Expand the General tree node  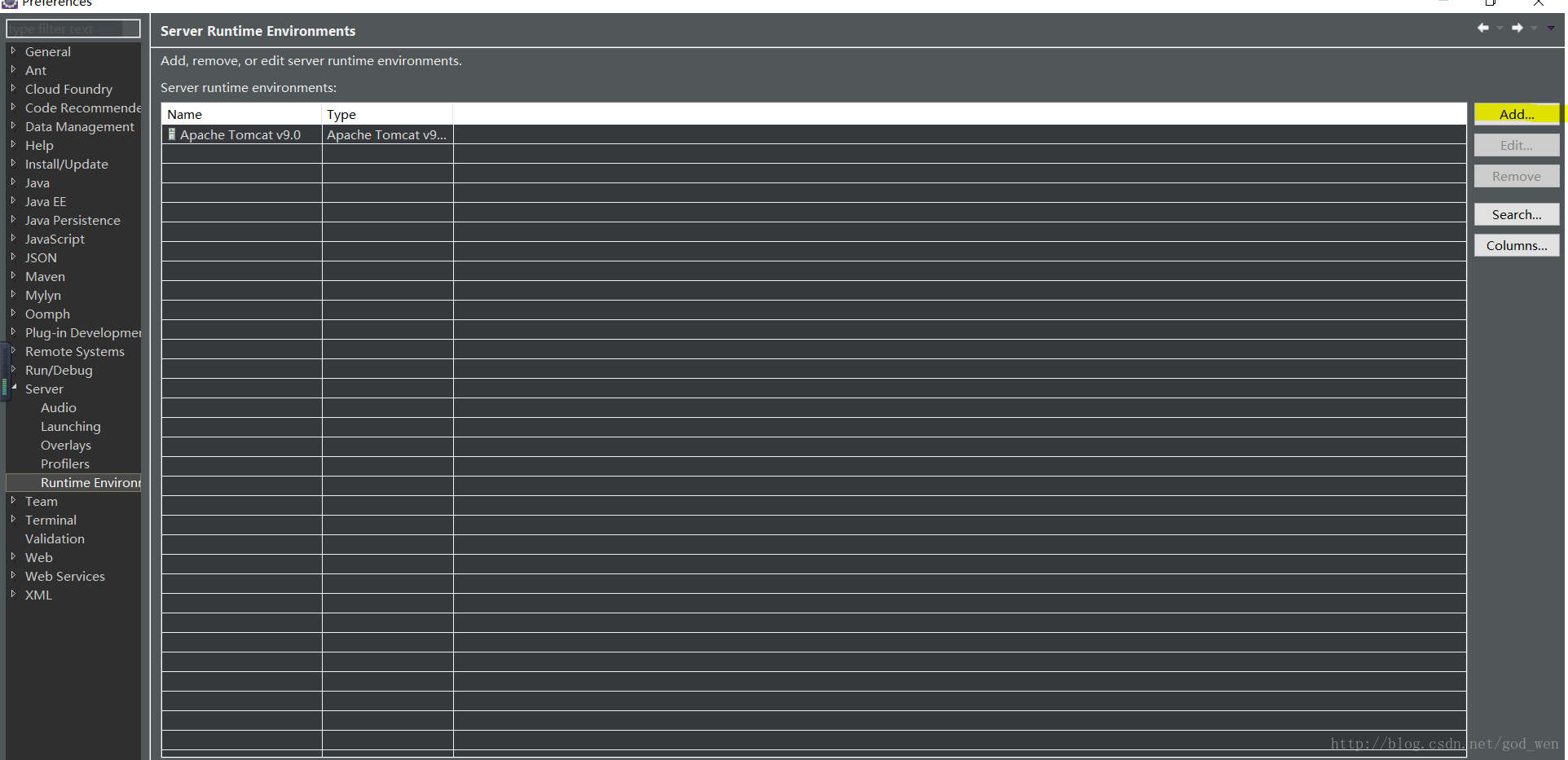(13, 51)
